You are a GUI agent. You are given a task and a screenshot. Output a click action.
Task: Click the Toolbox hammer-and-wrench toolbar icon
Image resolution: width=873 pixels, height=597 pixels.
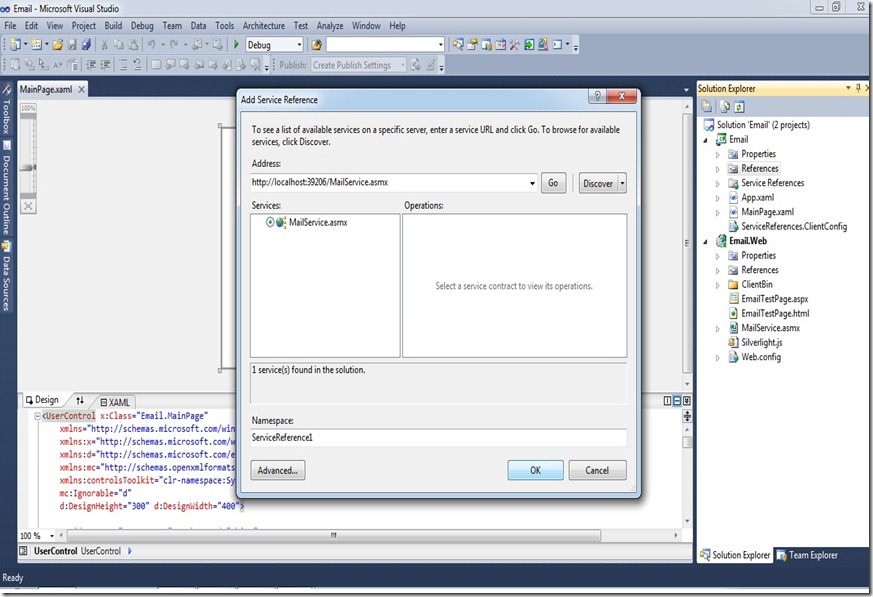point(514,45)
